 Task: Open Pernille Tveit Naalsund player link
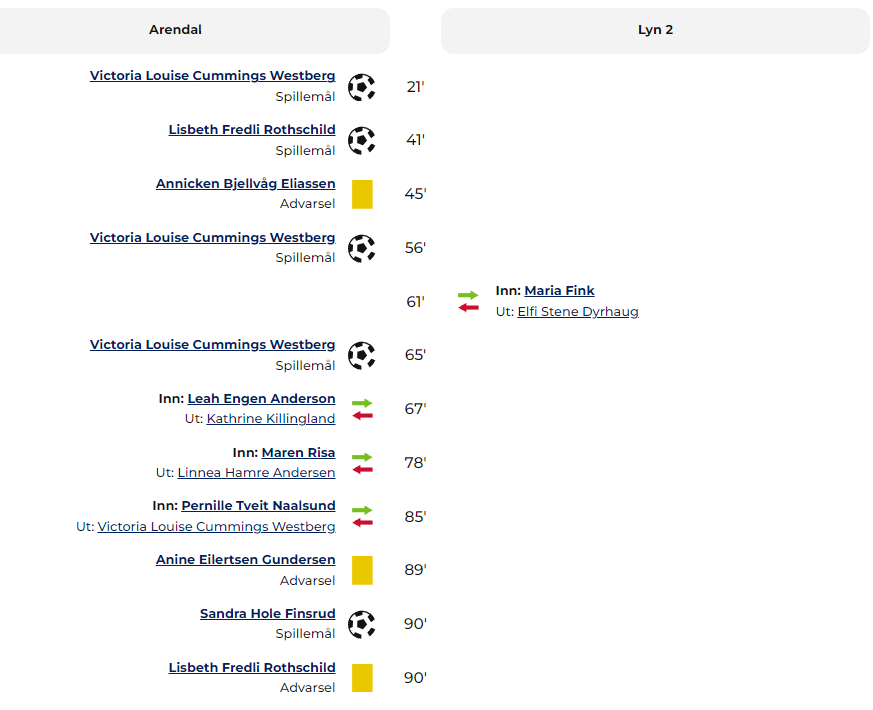click(x=258, y=506)
